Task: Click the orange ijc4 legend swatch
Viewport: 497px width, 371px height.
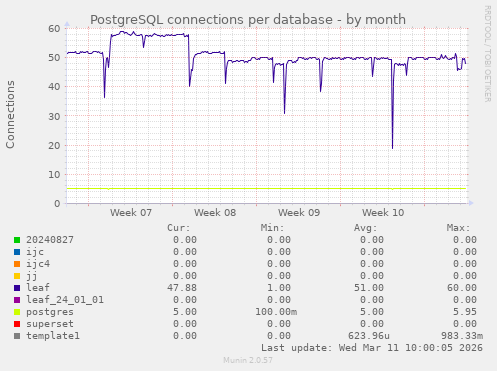Action: [x=17, y=264]
